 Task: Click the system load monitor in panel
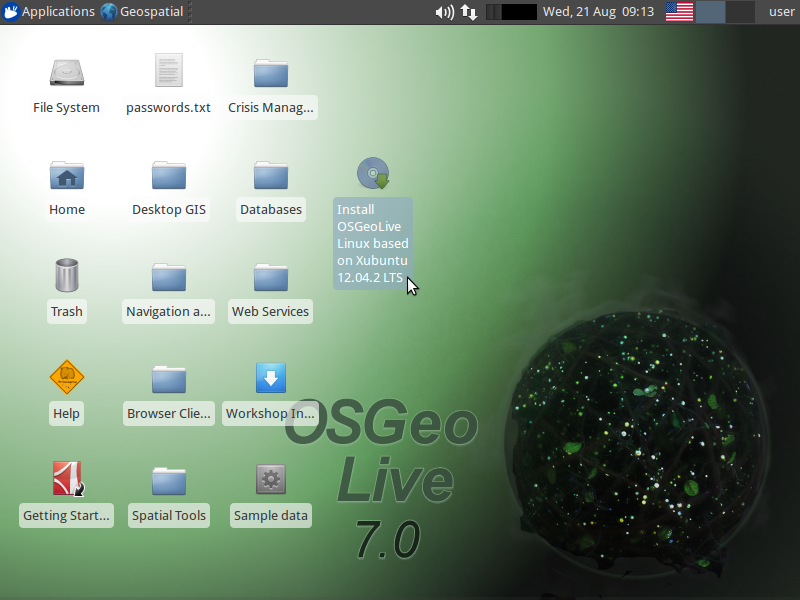pyautogui.click(x=511, y=12)
